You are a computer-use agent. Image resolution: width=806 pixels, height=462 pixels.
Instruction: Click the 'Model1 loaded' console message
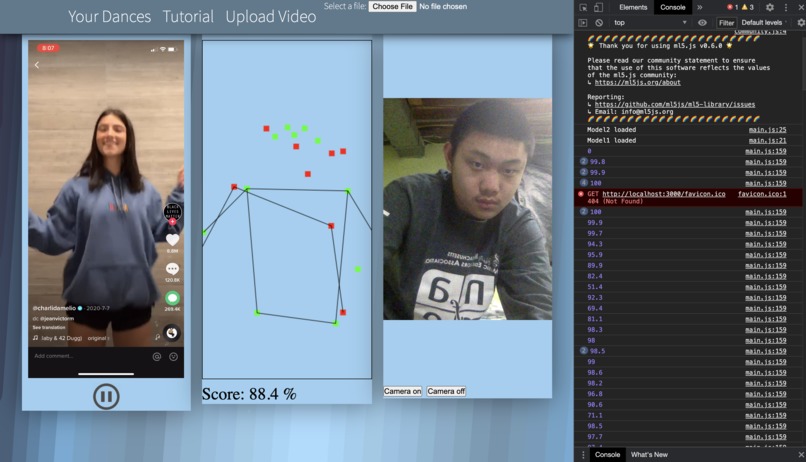pos(611,140)
